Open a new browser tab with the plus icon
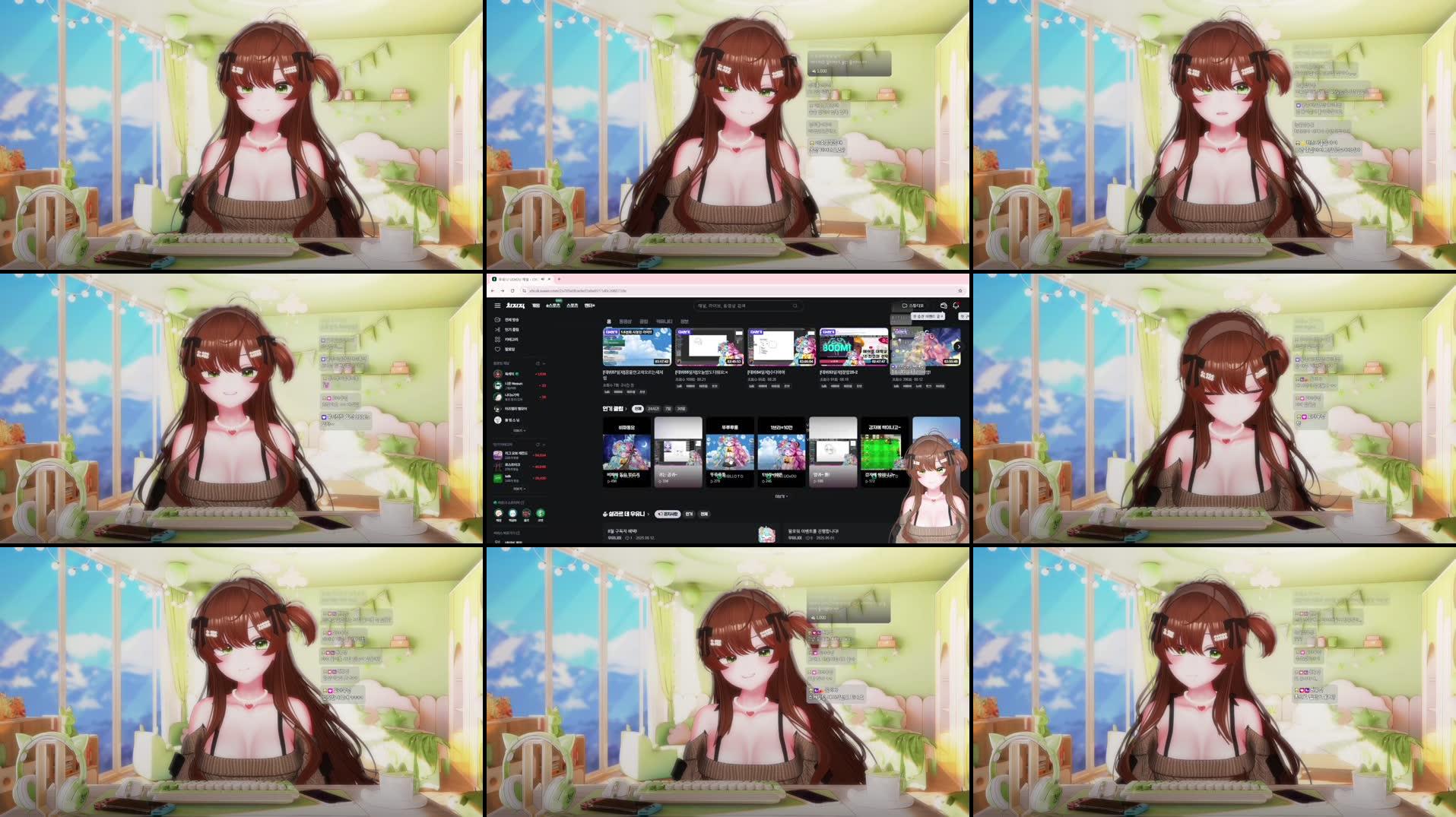This screenshot has height=817, width=1456. coord(559,279)
